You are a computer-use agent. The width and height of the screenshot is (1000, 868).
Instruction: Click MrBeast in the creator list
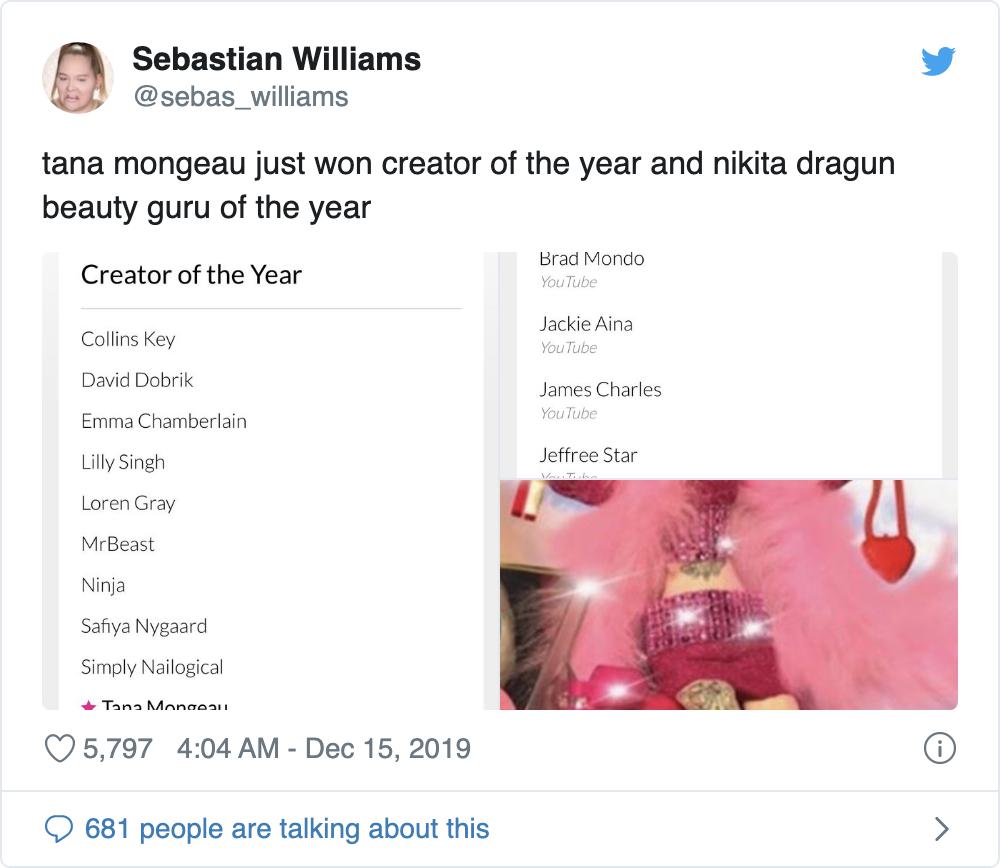[x=118, y=544]
